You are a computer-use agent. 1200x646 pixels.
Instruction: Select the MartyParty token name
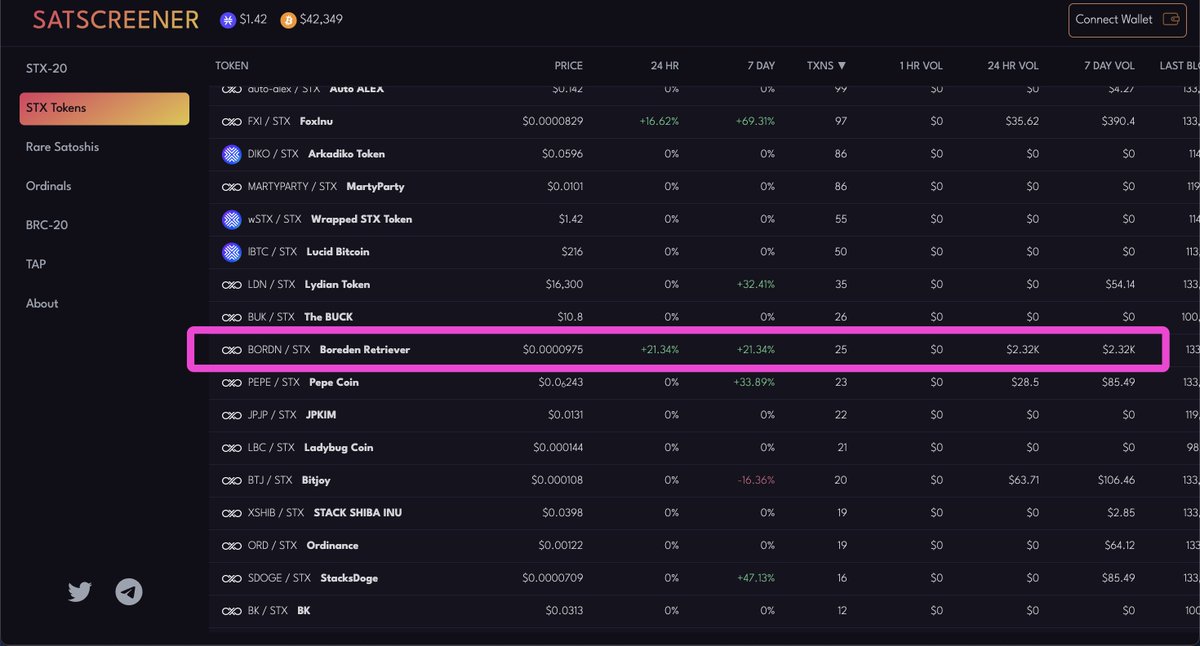pos(375,187)
